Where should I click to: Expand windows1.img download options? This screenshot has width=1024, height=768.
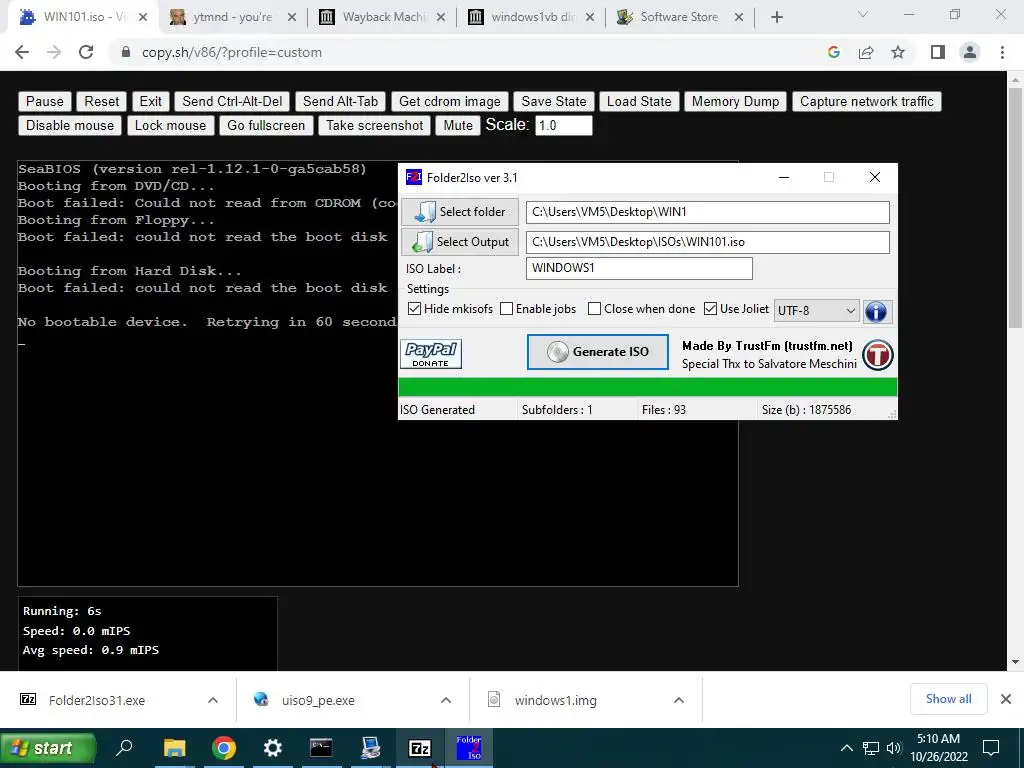(x=679, y=700)
